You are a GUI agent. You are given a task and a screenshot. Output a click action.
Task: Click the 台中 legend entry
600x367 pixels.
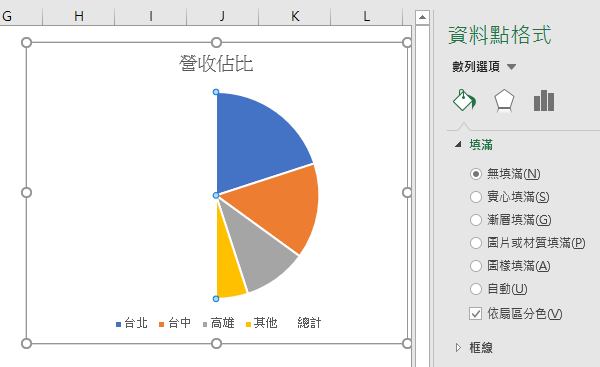pyautogui.click(x=175, y=323)
